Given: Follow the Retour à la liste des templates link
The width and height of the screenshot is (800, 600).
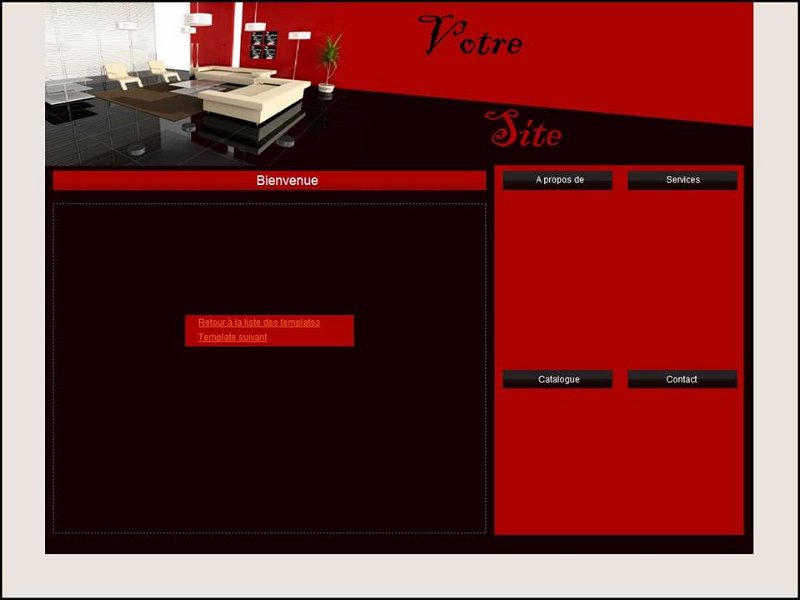Looking at the screenshot, I should [x=259, y=322].
